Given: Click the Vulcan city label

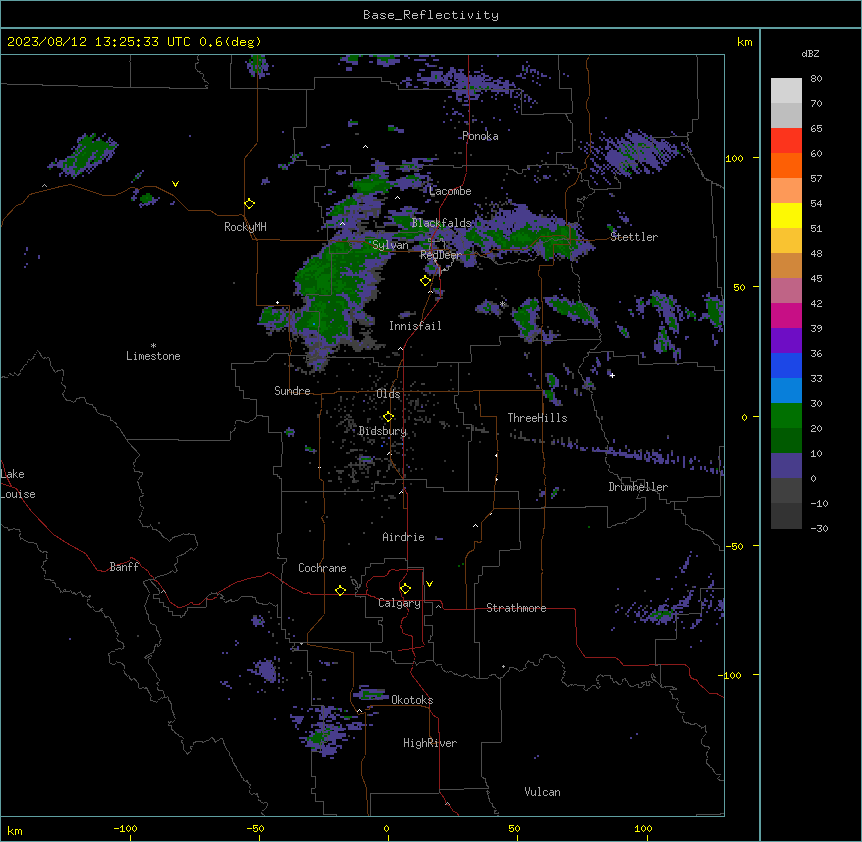Looking at the screenshot, I should coord(542,792).
